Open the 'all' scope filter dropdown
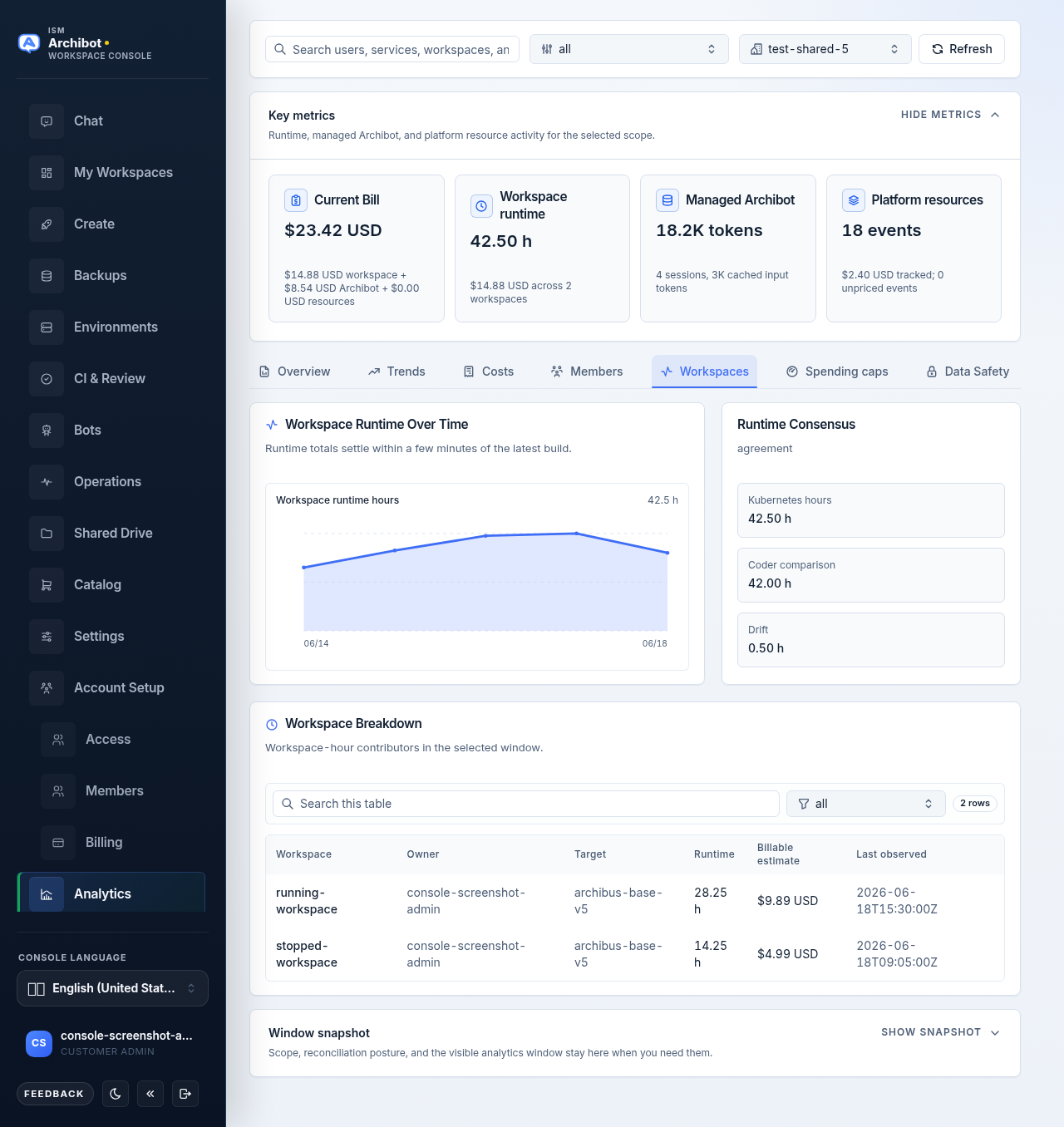 [629, 49]
